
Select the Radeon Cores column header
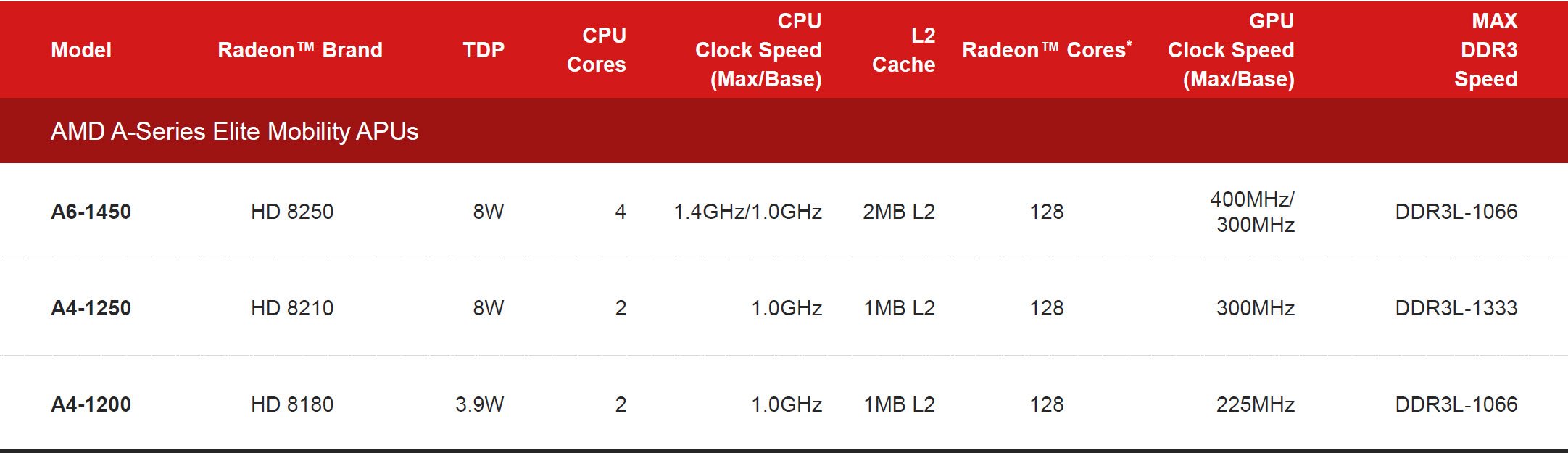coord(1046,50)
